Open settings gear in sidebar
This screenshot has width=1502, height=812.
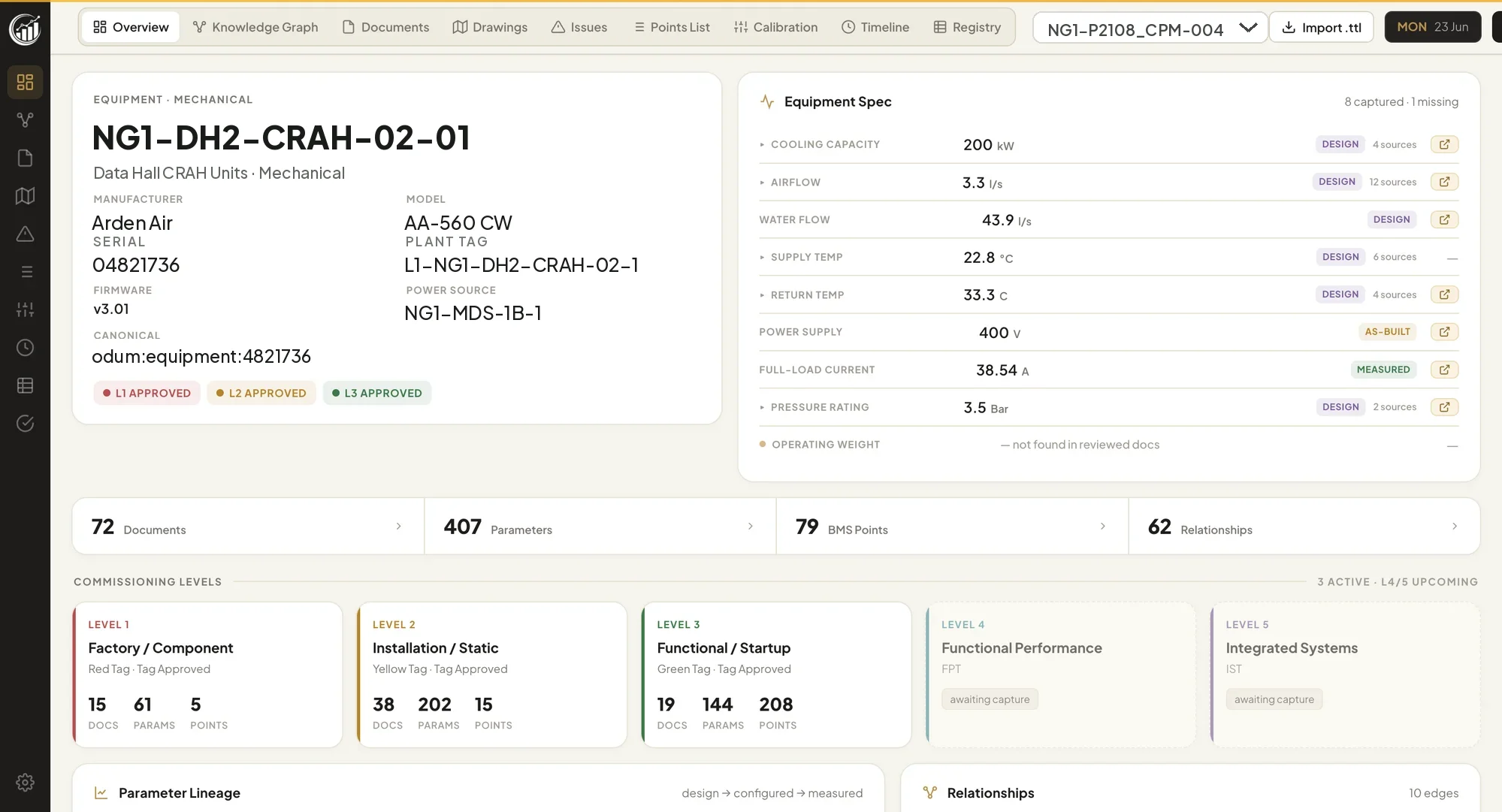(25, 783)
